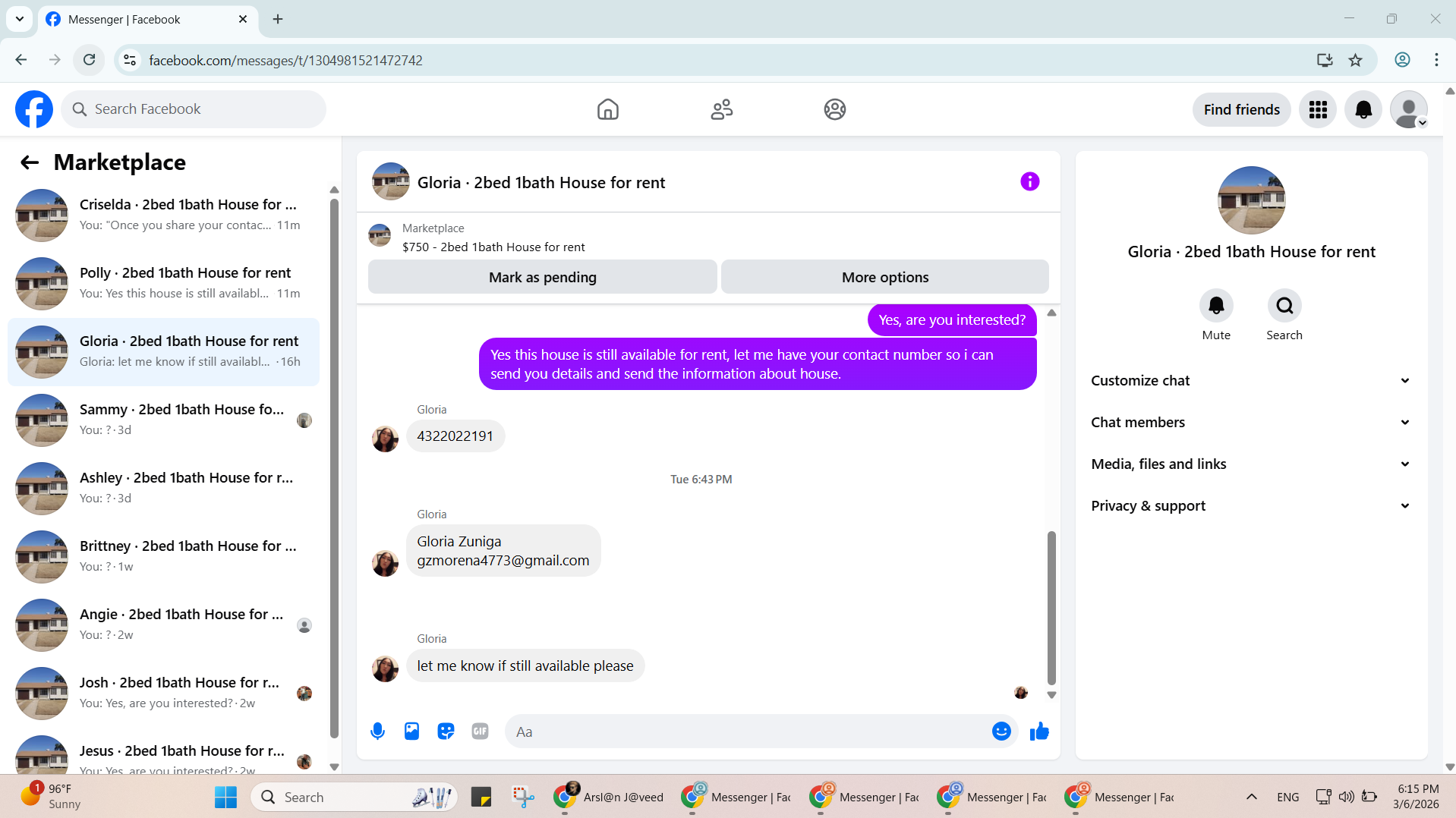Open Chrome three-dot menu

pos(1436,60)
